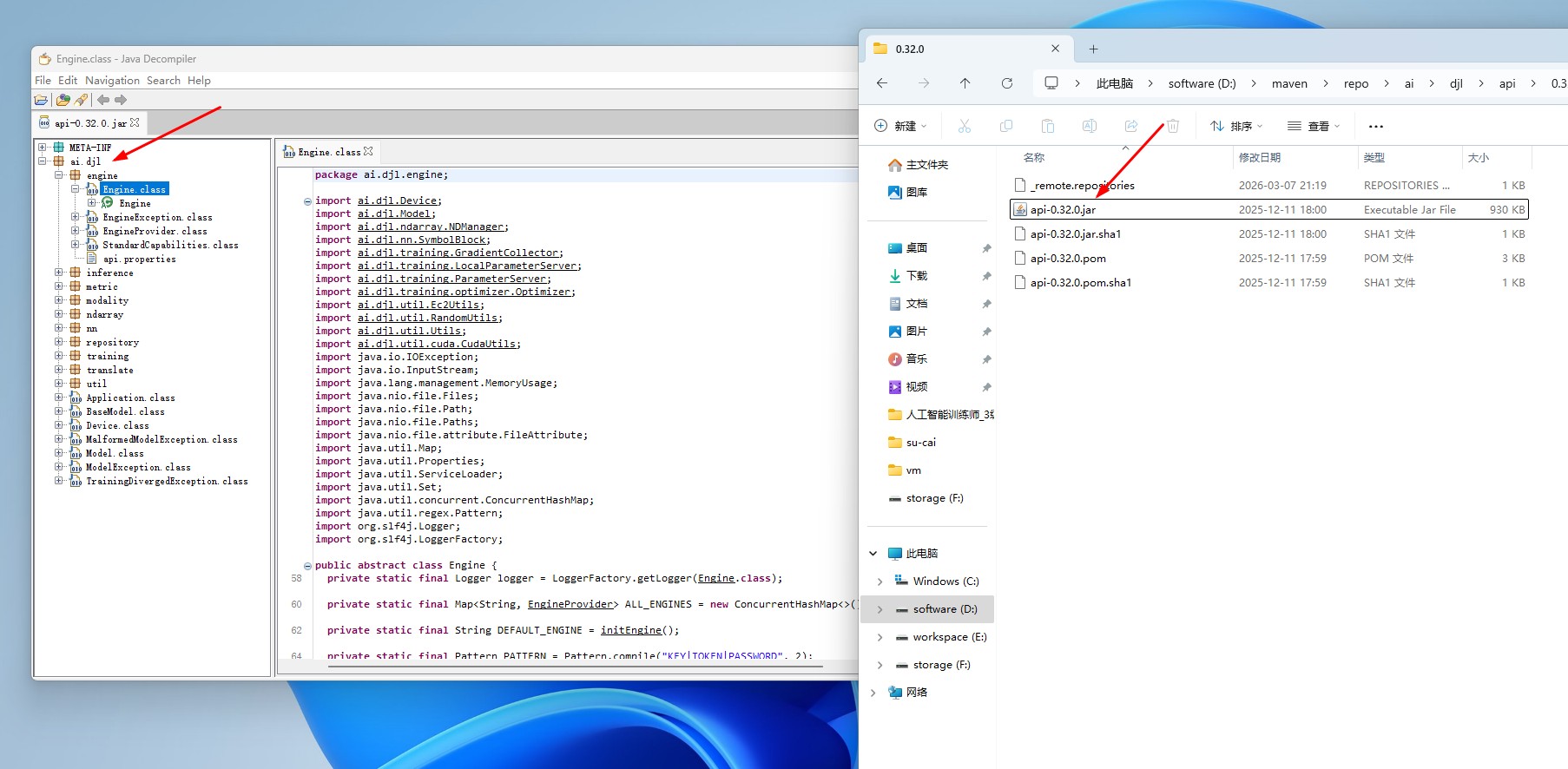Close the api-0.32.0.jar tab

point(135,123)
